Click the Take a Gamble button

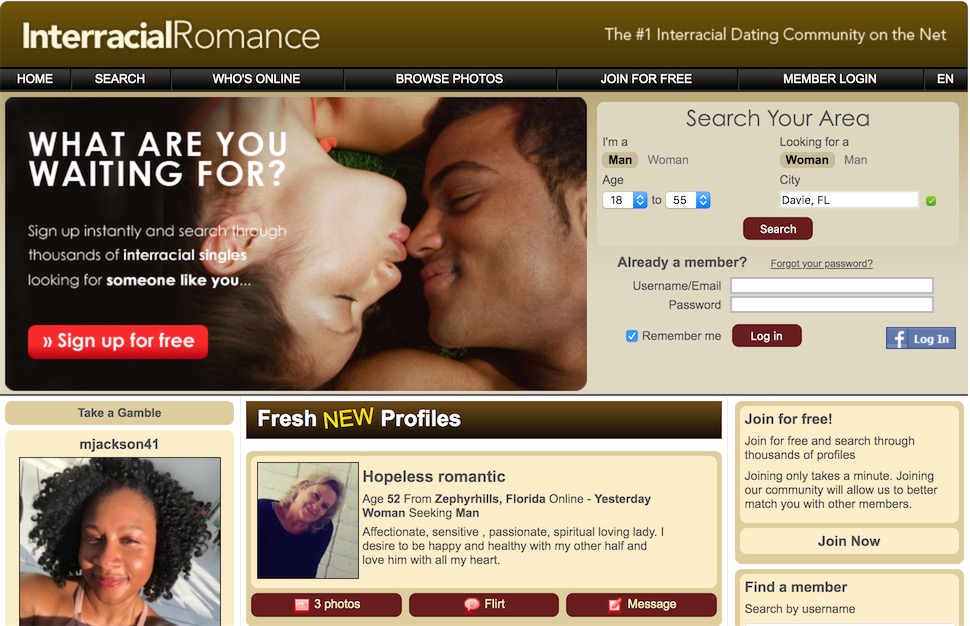coord(119,413)
